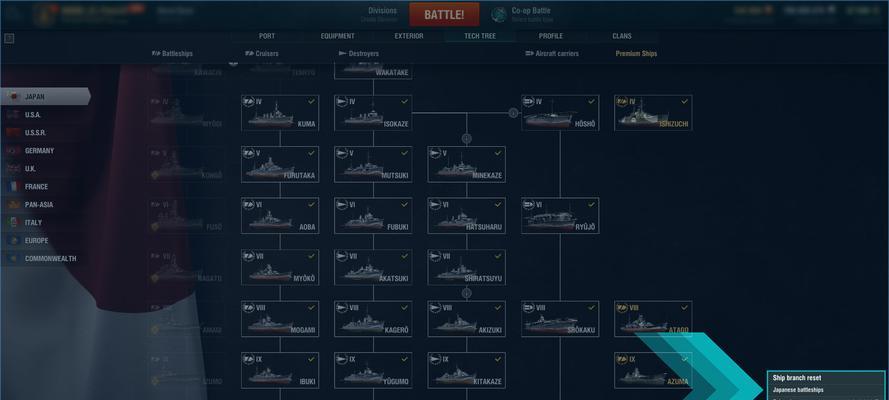This screenshot has width=889, height=400.
Task: Switch to the EQUIPMENT tab
Action: coord(337,36)
